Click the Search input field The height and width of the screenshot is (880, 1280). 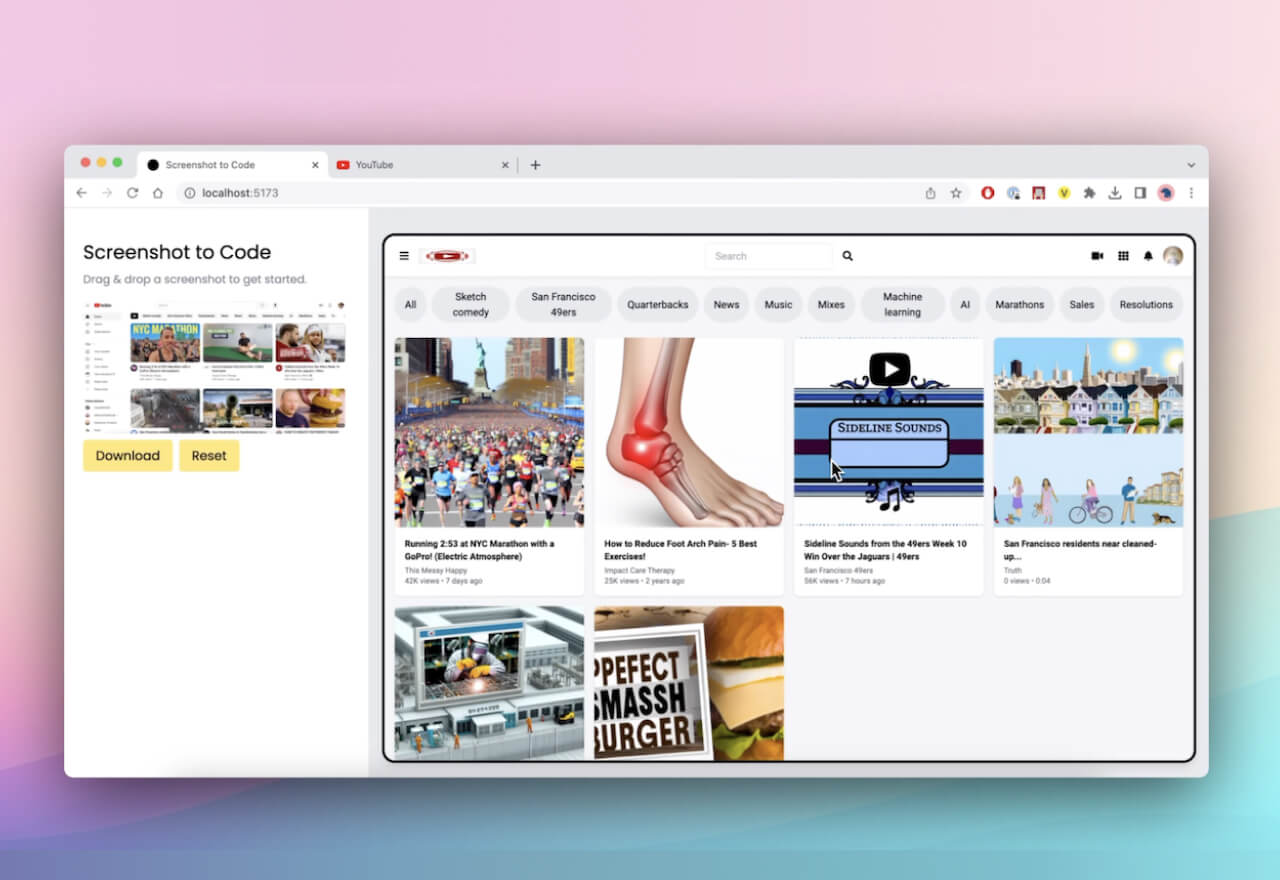pyautogui.click(x=768, y=256)
